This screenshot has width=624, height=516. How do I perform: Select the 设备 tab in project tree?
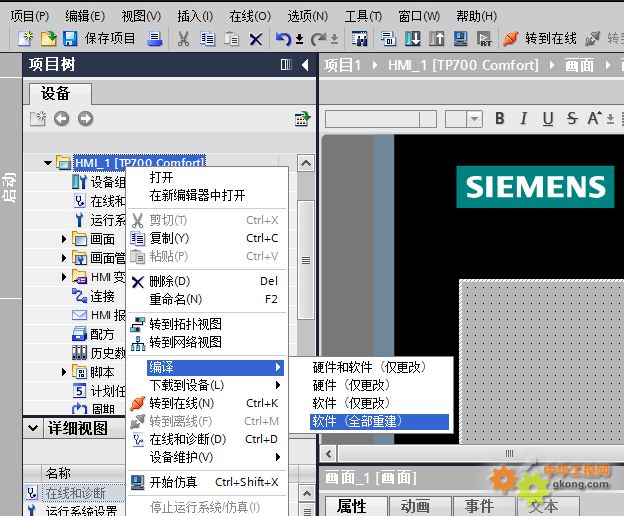click(60, 94)
